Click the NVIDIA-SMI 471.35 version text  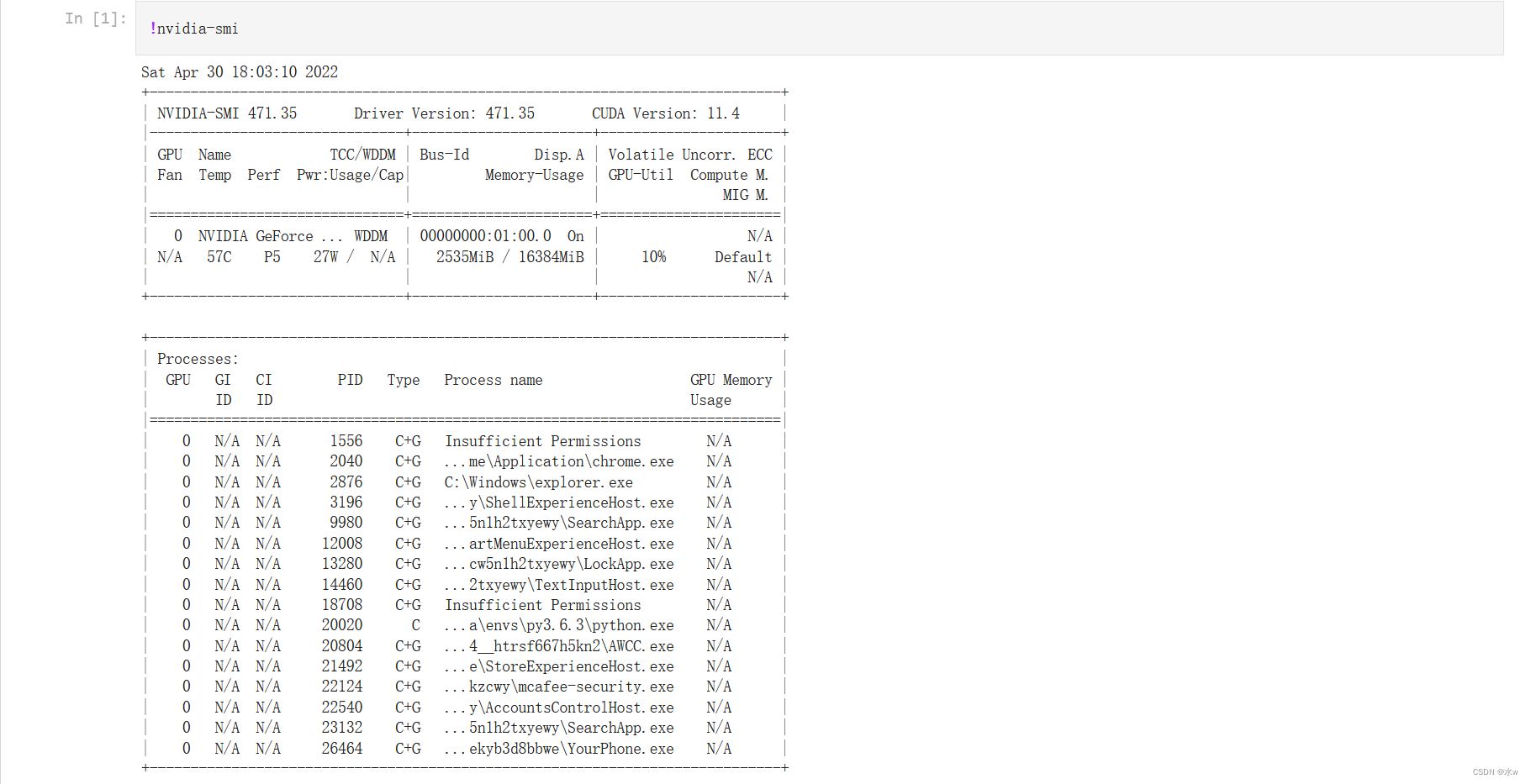coord(224,113)
